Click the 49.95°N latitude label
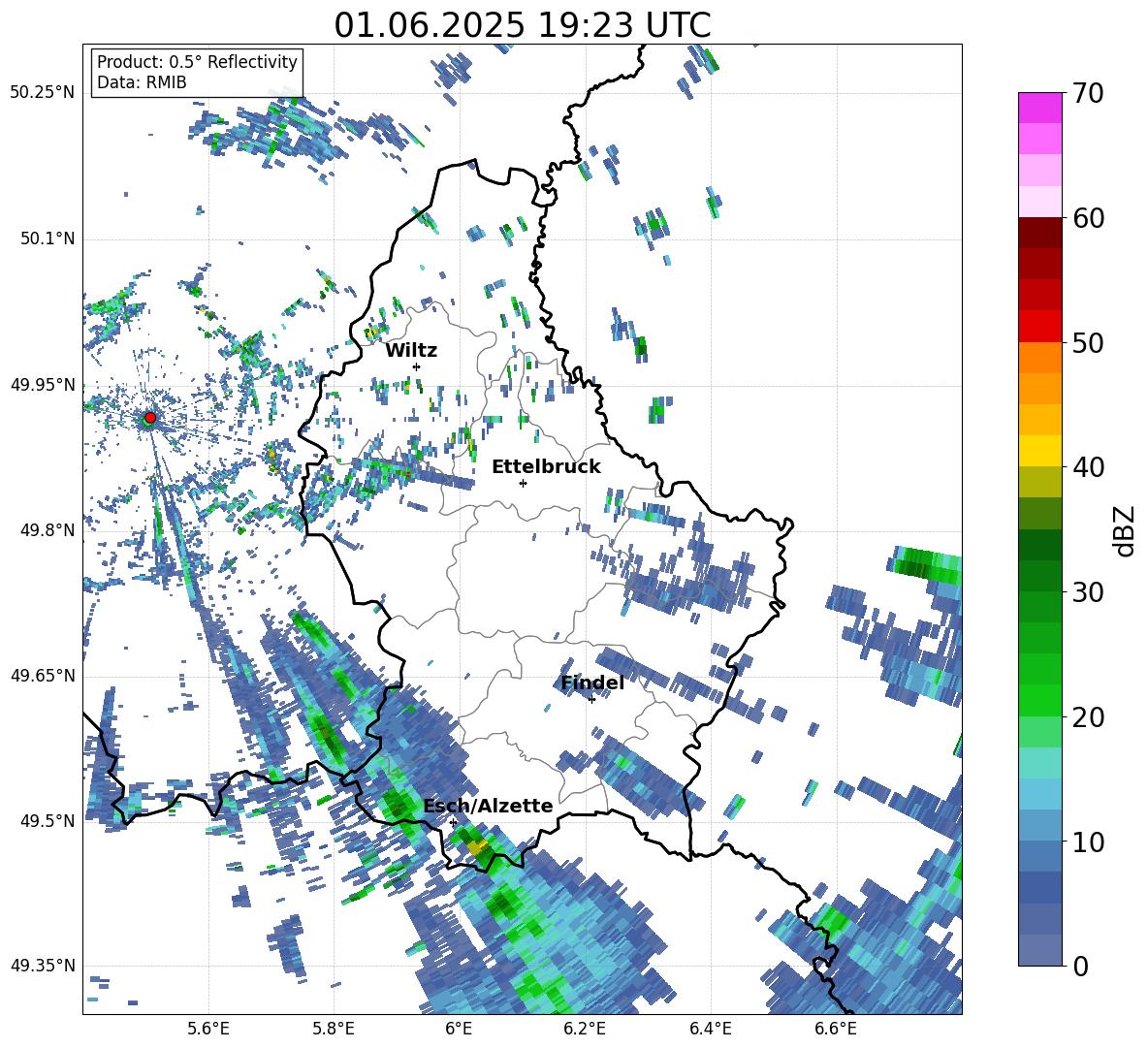This screenshot has height=1048, width=1148. pos(43,385)
